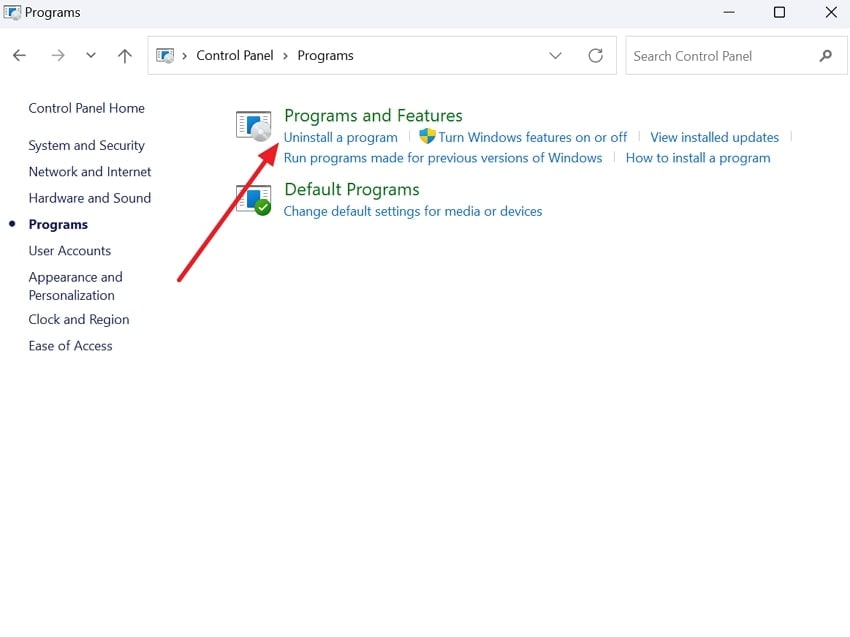The image size is (850, 637).
Task: Click the Programs title bar icon
Action: coord(12,12)
